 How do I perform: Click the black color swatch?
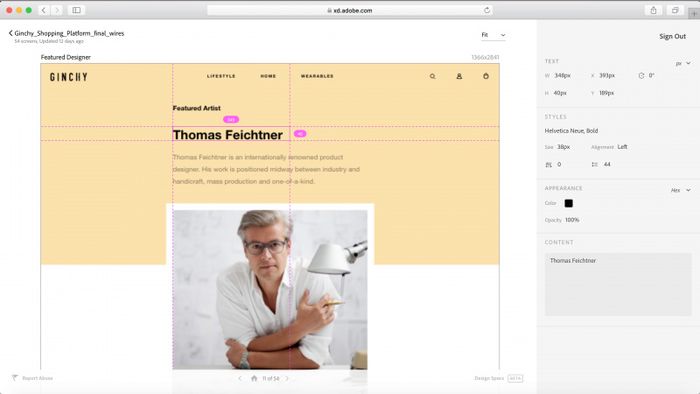pos(568,203)
